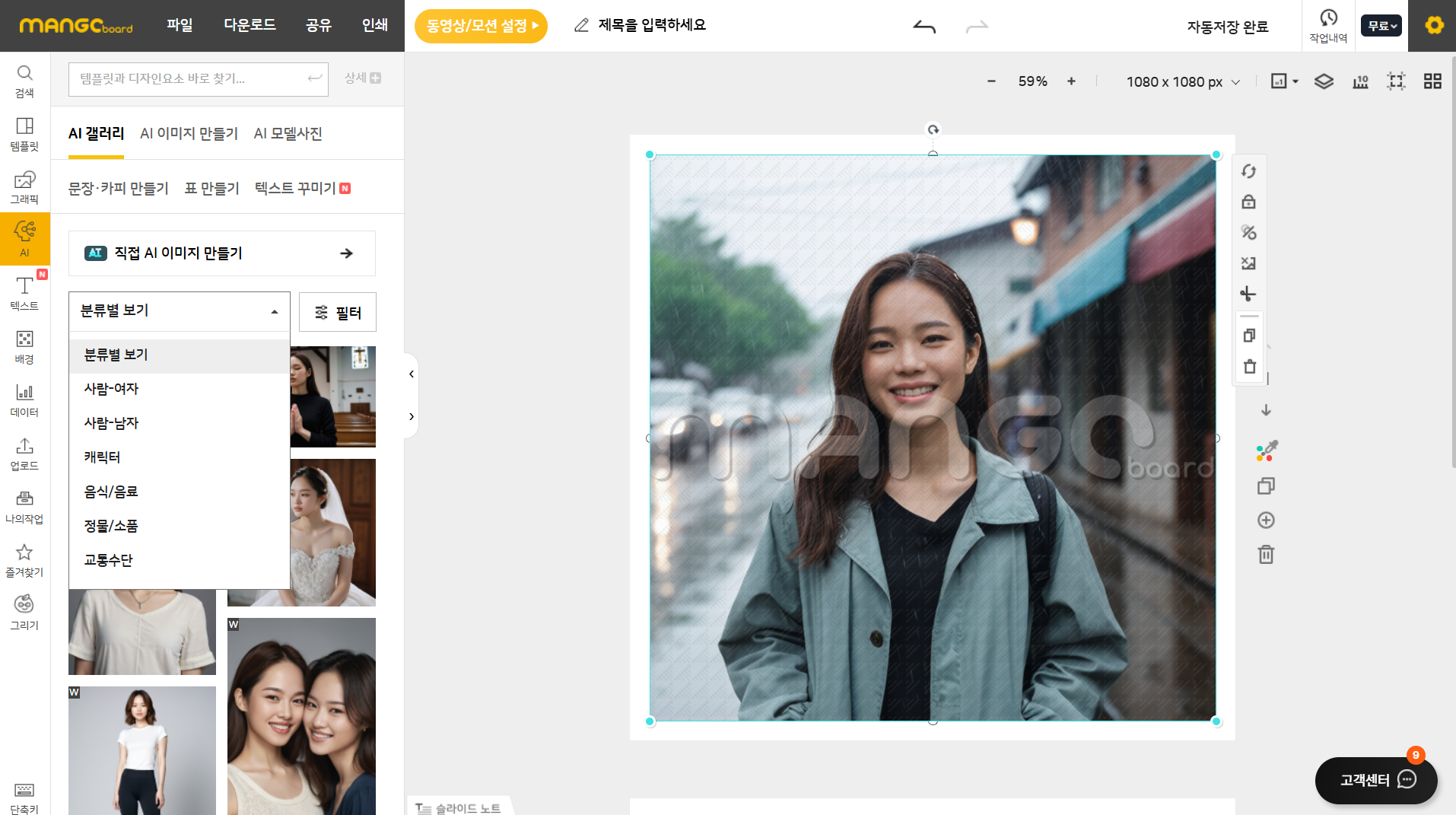This screenshot has height=815, width=1456.
Task: Open the 데이터 data chart panel
Action: [24, 400]
